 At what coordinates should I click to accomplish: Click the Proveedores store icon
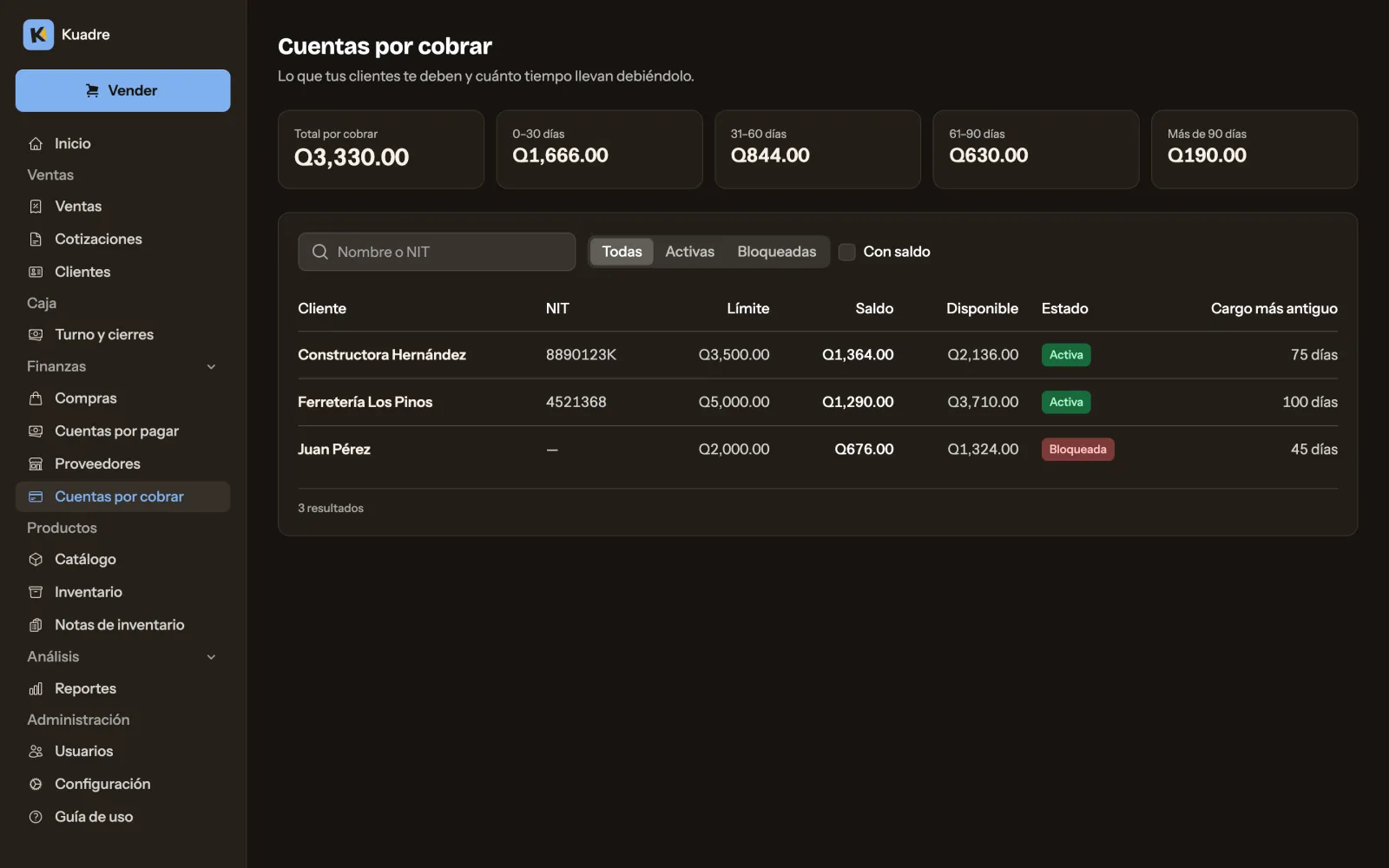click(36, 464)
